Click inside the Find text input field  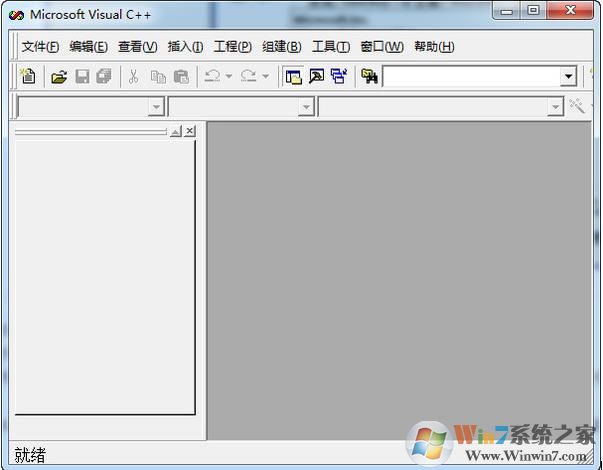[472, 77]
